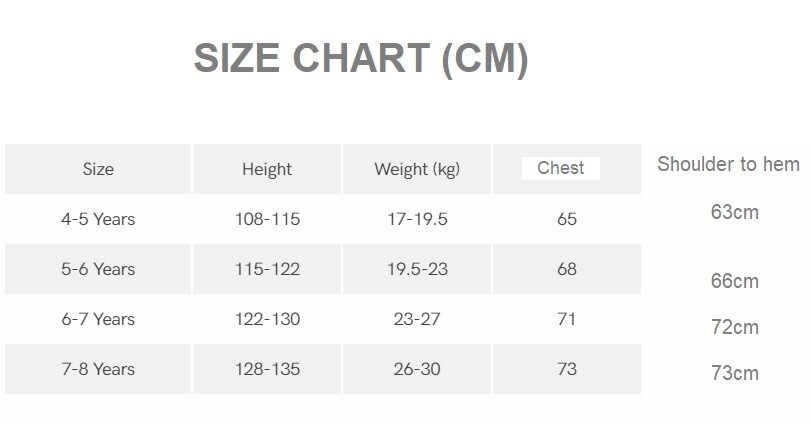Click the 63cm shoulder to hem value
Image resolution: width=811 pixels, height=424 pixels.
tap(735, 212)
